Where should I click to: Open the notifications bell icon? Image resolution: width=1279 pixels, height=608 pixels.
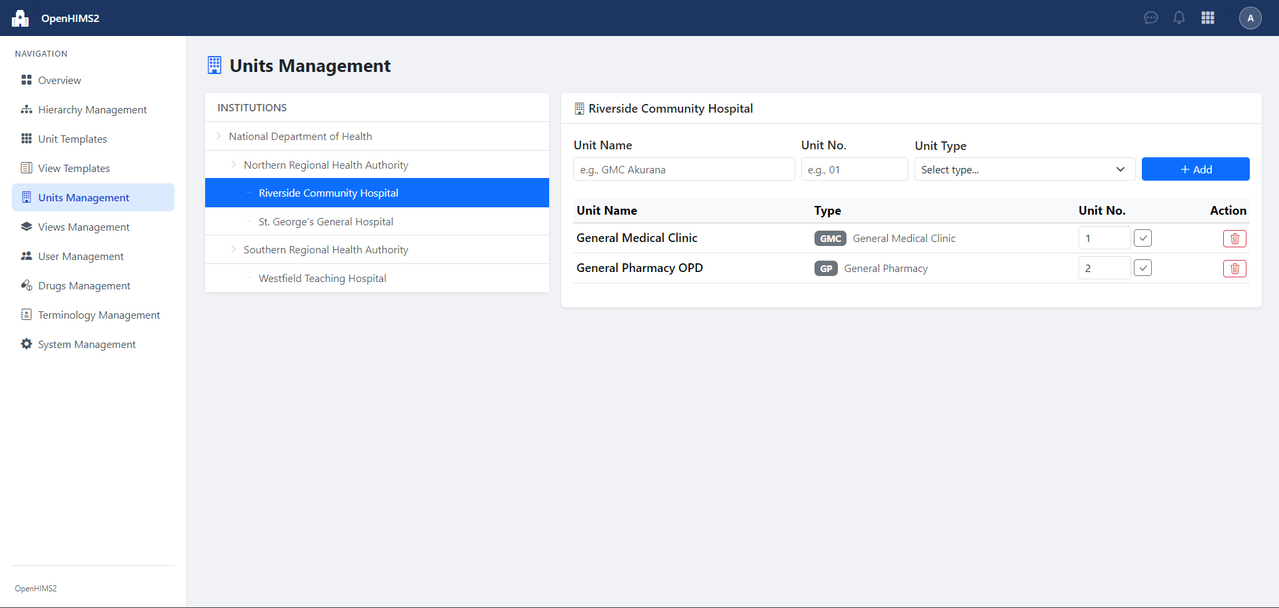(1179, 18)
